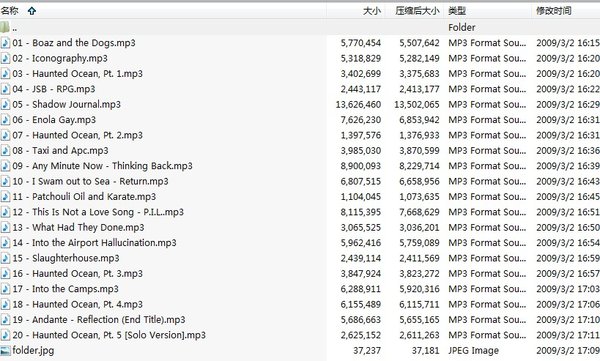Screen dimensions: 600x361
Task: Sort by the 类型 column header
Action: 457,11
